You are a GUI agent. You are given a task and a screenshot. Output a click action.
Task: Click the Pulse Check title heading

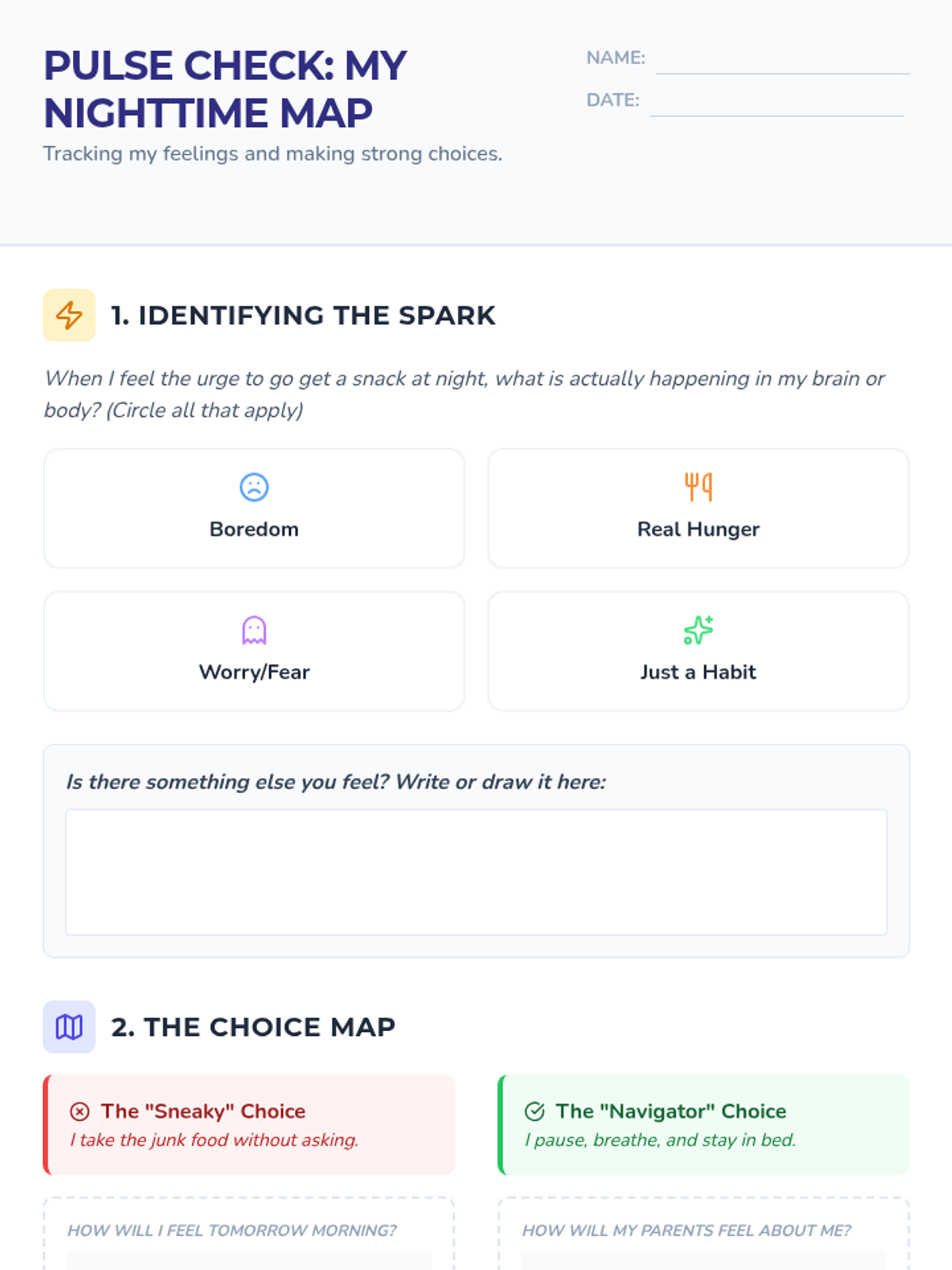[x=225, y=89]
